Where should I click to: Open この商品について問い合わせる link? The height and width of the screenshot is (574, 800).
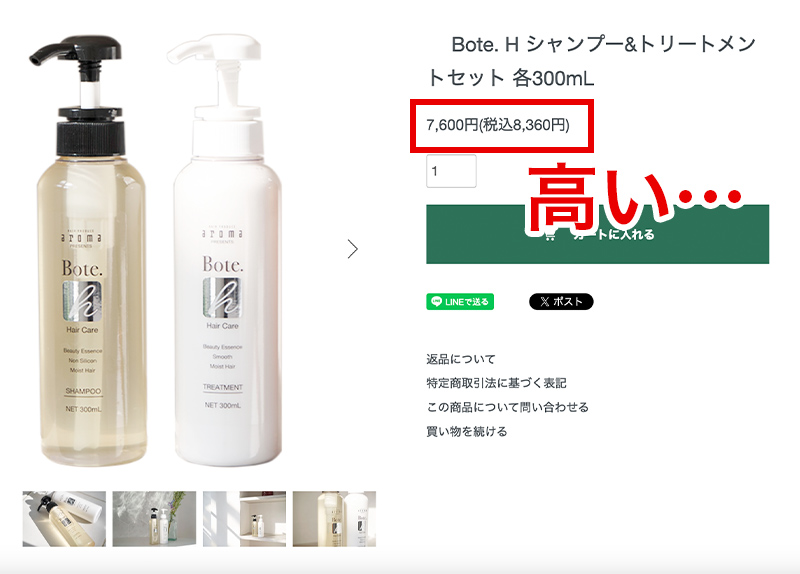507,407
